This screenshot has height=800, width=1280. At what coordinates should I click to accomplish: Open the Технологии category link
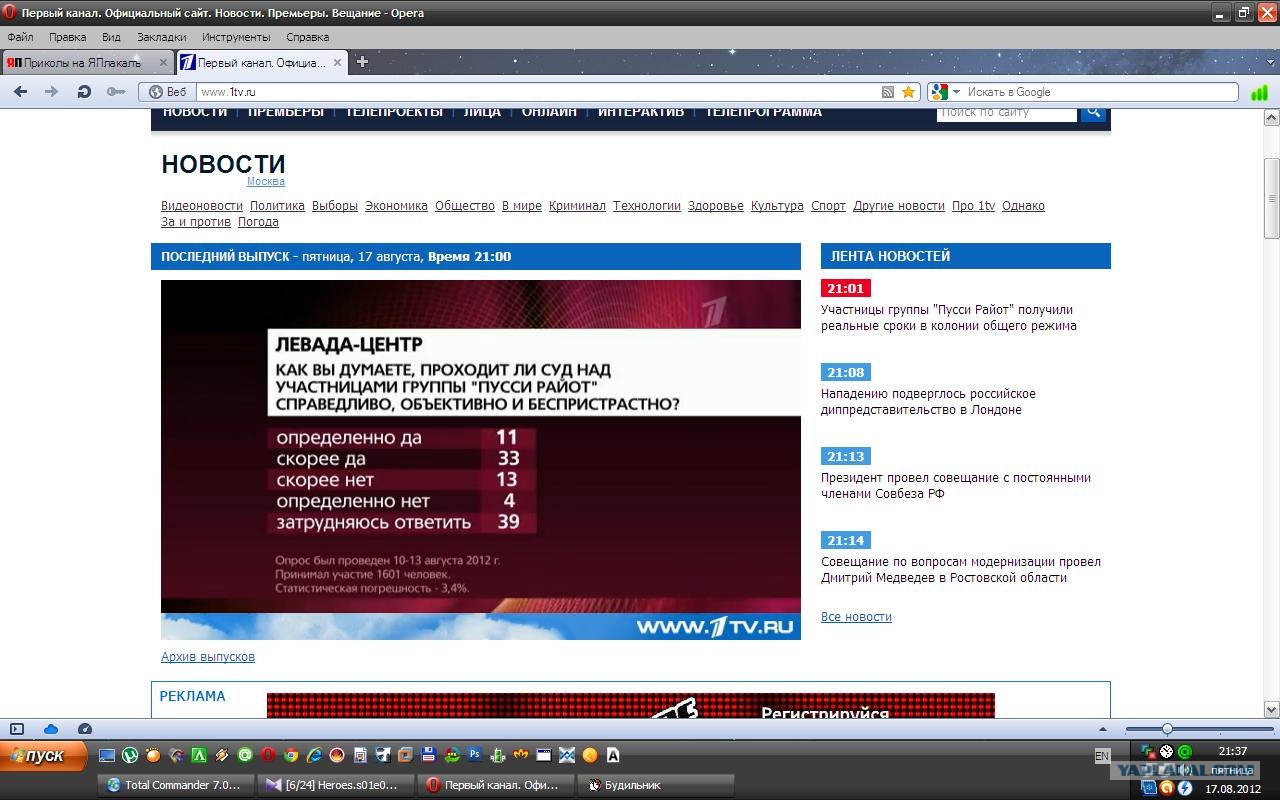point(647,206)
